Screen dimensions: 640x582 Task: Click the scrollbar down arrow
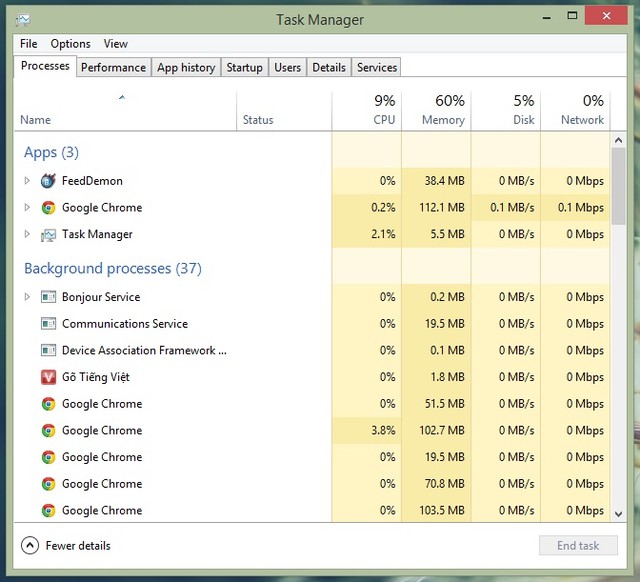(619, 511)
